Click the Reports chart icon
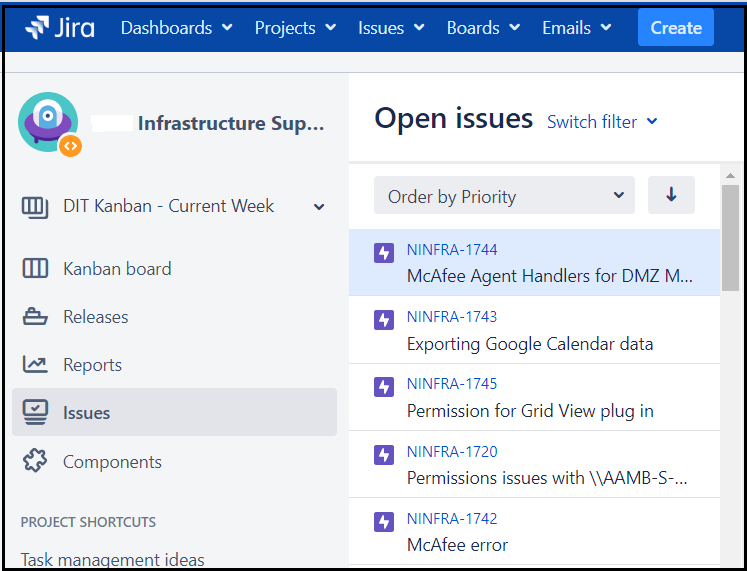Viewport: 747px width, 571px height. pyautogui.click(x=35, y=365)
